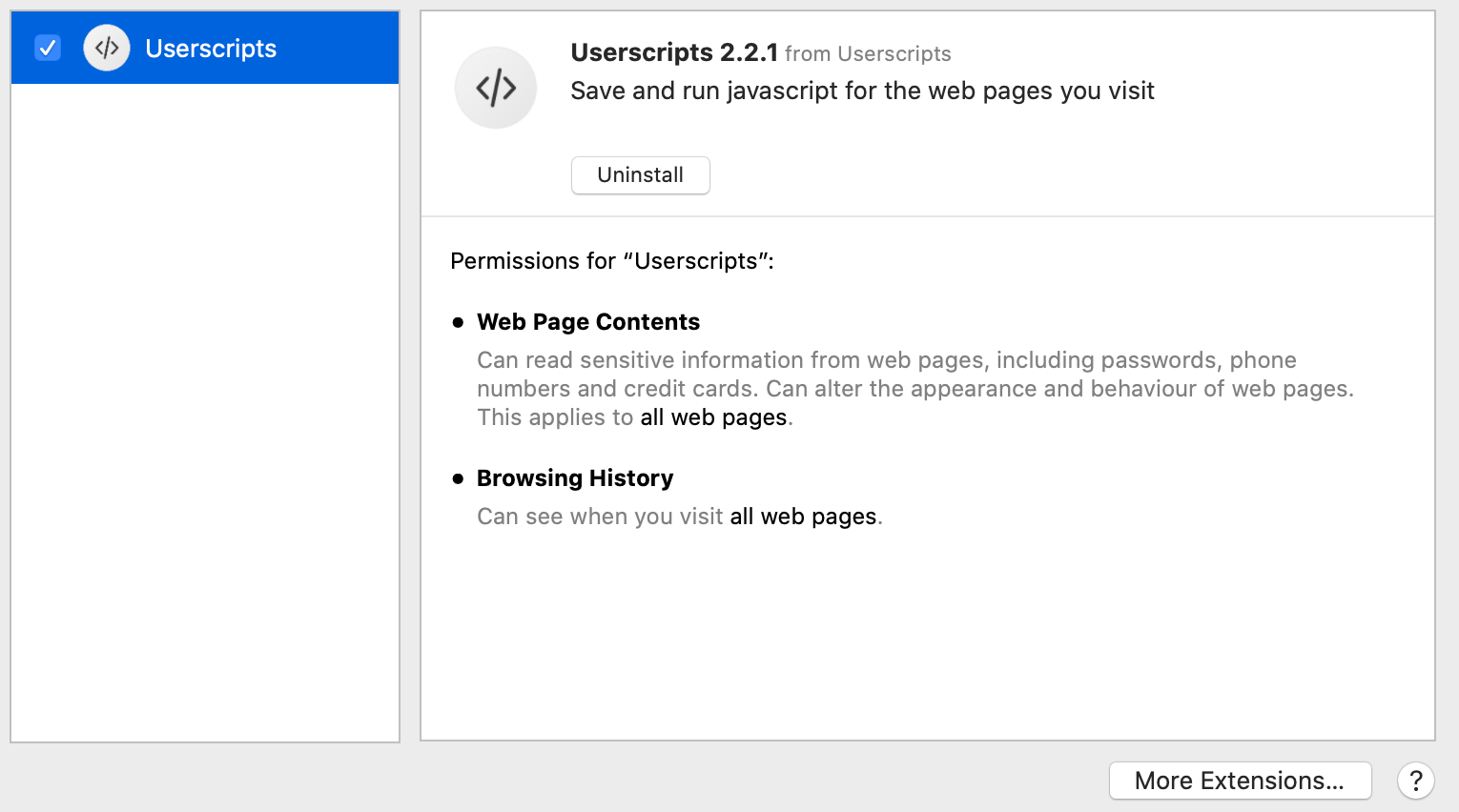The width and height of the screenshot is (1459, 812).
Task: Click the "from Userscripts" developer text
Action: tap(868, 54)
